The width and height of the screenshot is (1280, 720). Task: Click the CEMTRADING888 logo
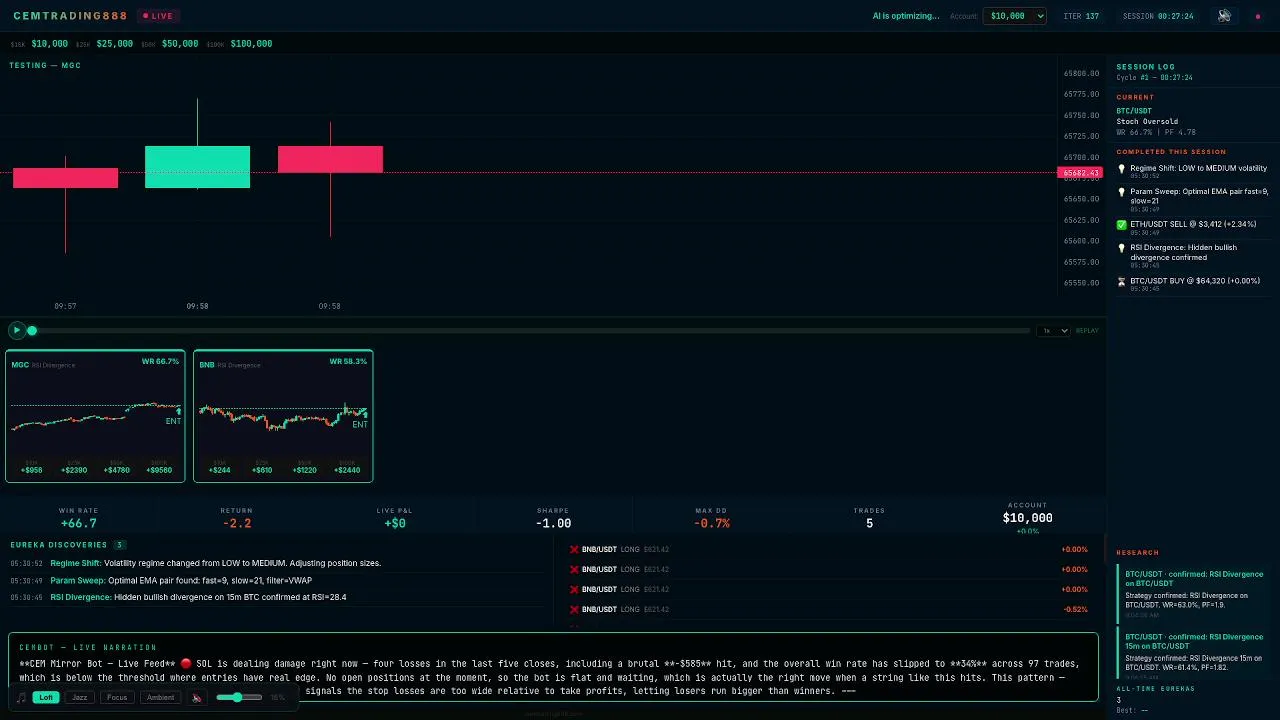[x=70, y=16]
